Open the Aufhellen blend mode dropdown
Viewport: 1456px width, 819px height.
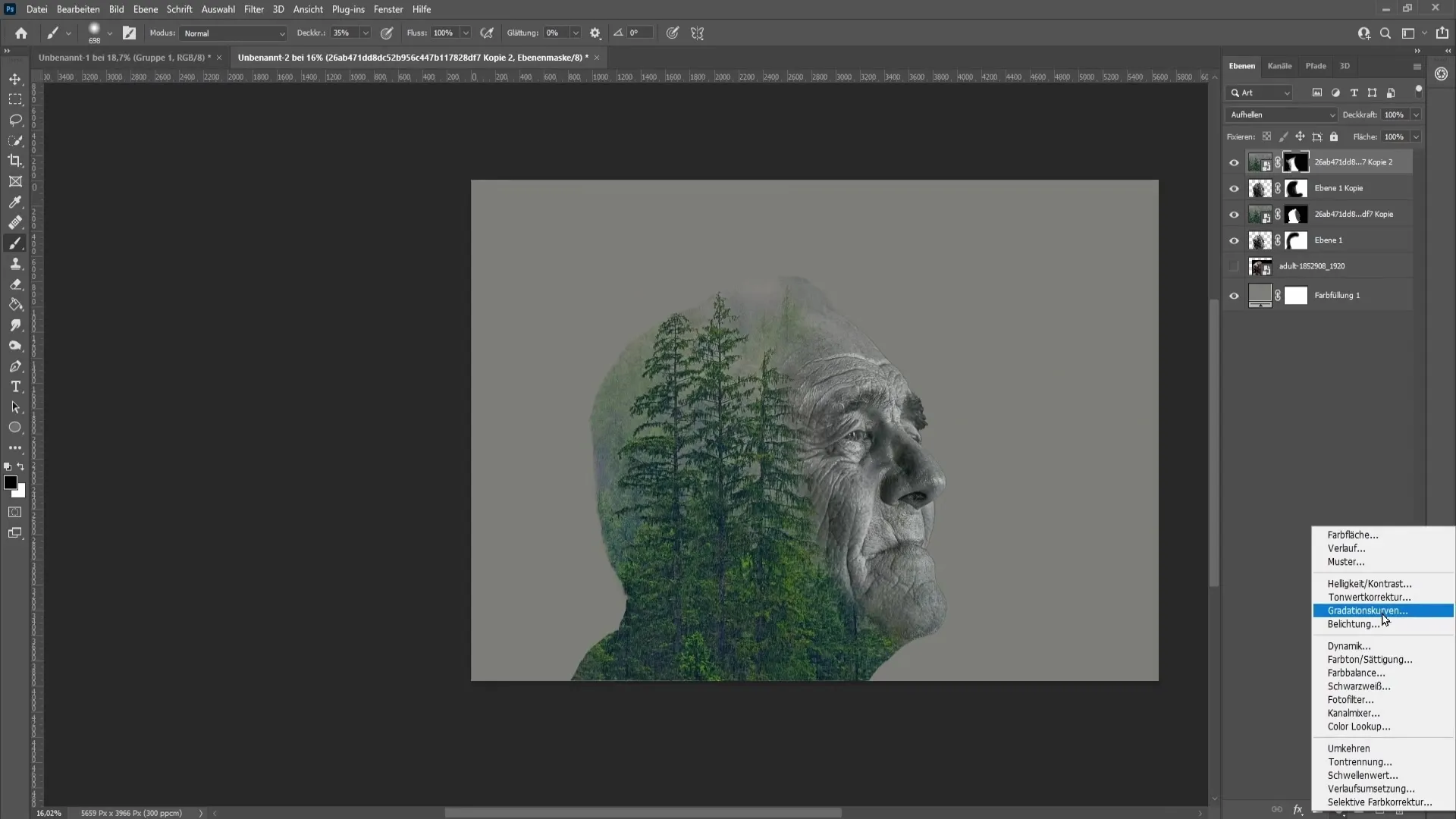[x=1281, y=114]
